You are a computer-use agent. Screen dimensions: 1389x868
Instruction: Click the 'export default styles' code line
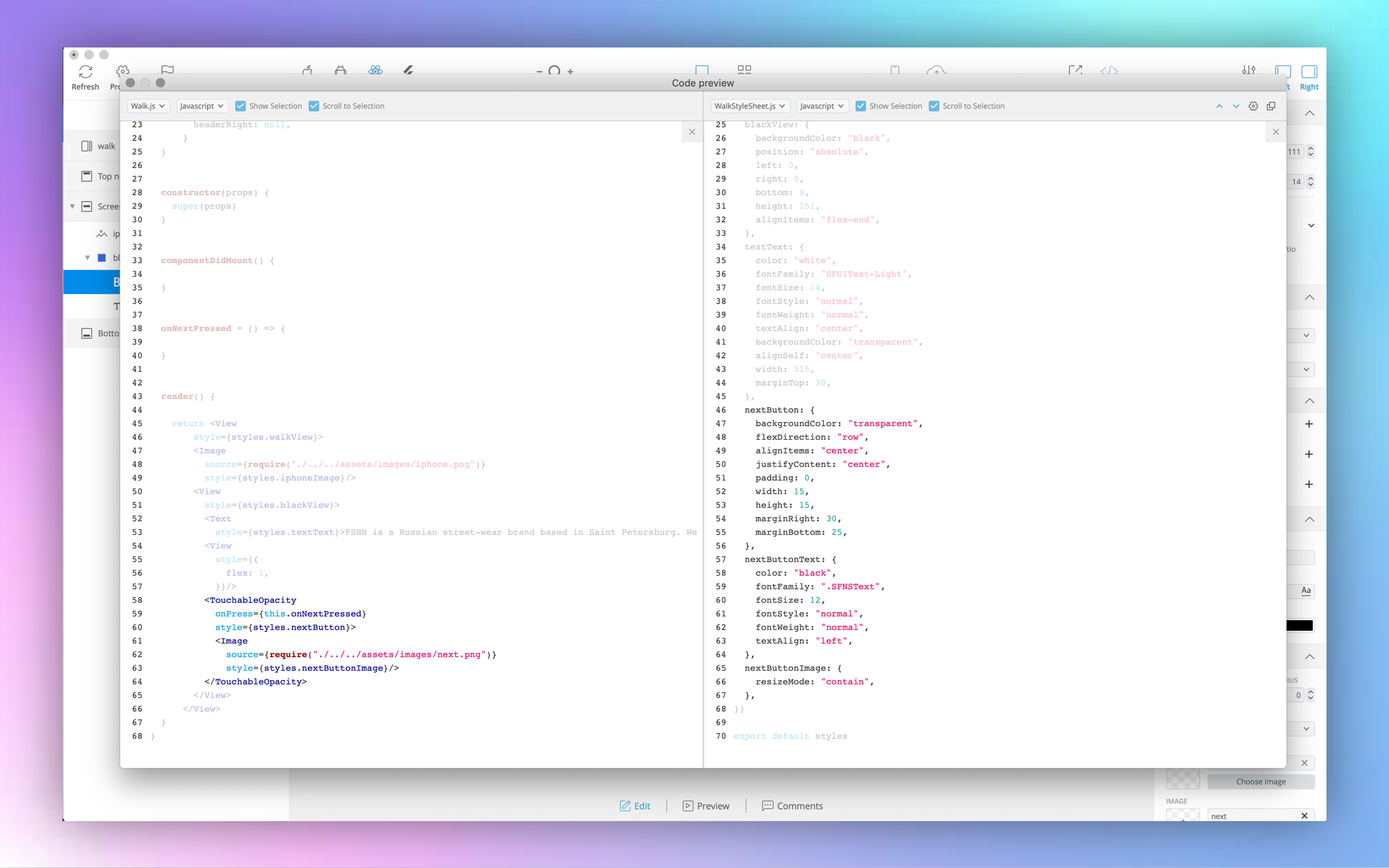pos(790,736)
